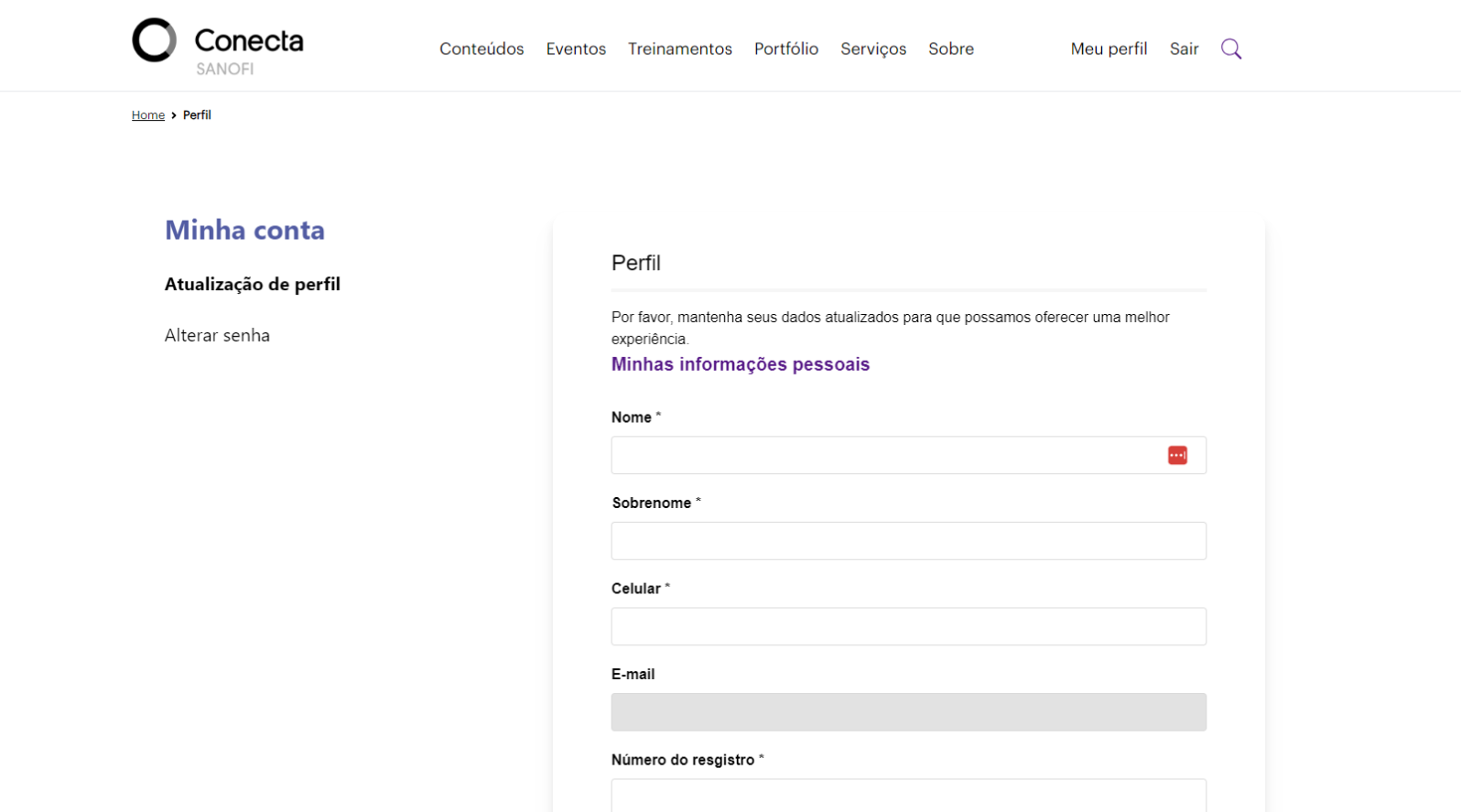Click the Home breadcrumb link
The image size is (1461, 812).
point(147,115)
